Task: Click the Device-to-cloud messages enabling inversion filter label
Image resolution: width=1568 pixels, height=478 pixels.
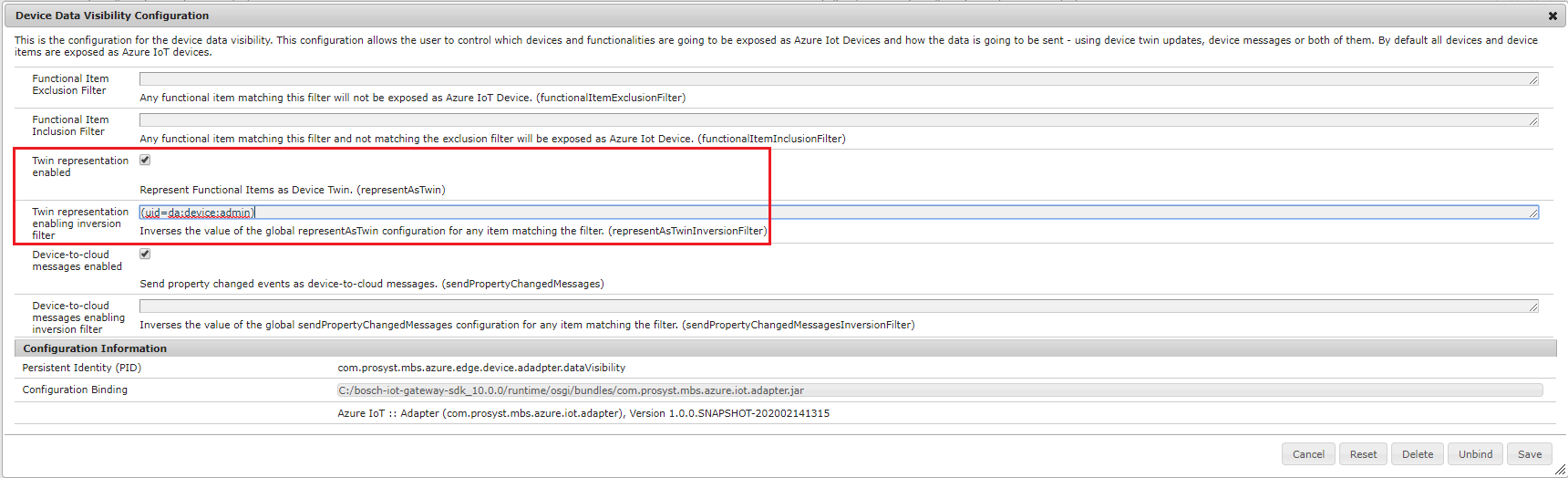Action: [x=78, y=317]
